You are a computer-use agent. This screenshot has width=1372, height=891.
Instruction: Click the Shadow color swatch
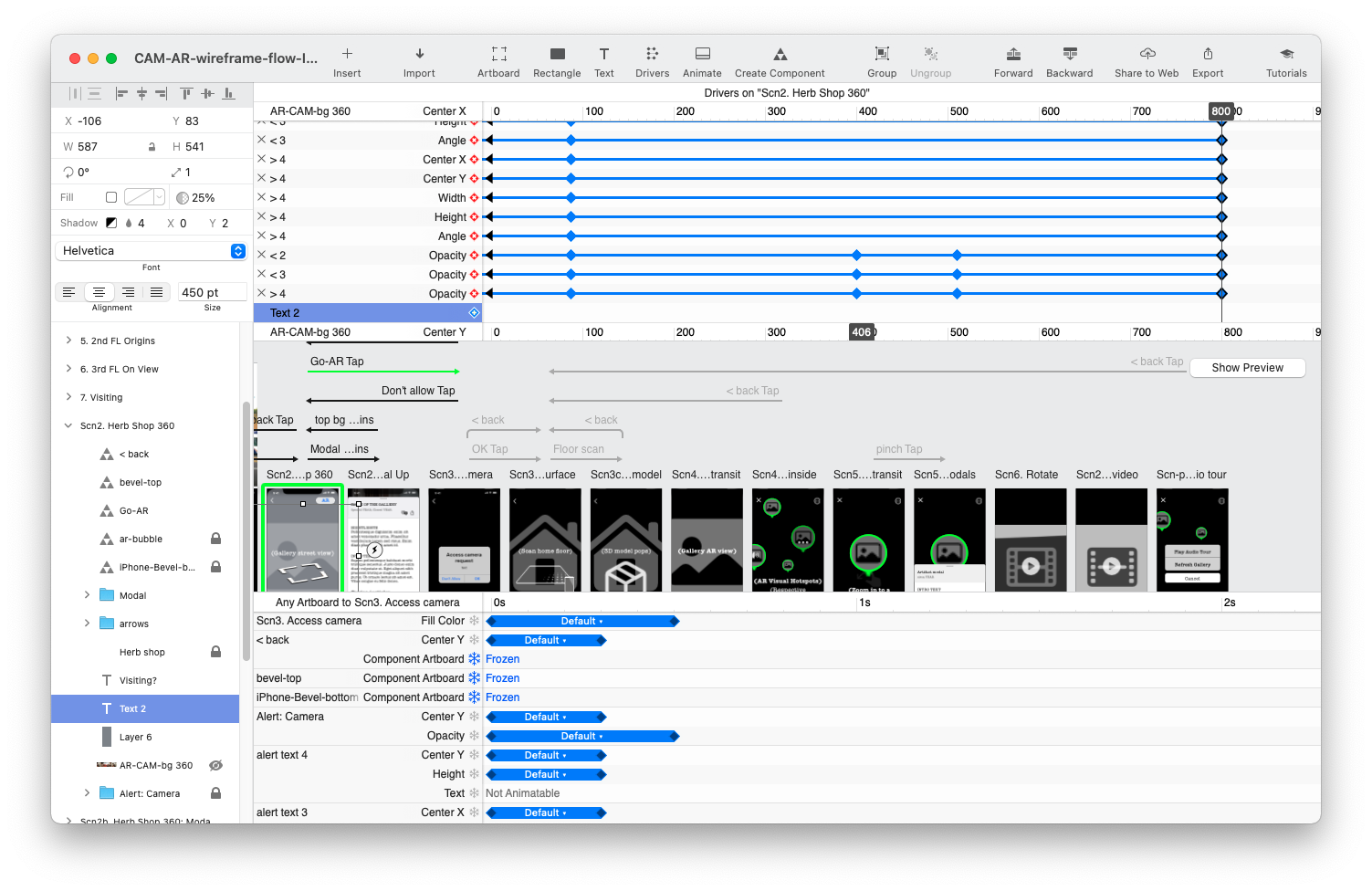click(111, 223)
